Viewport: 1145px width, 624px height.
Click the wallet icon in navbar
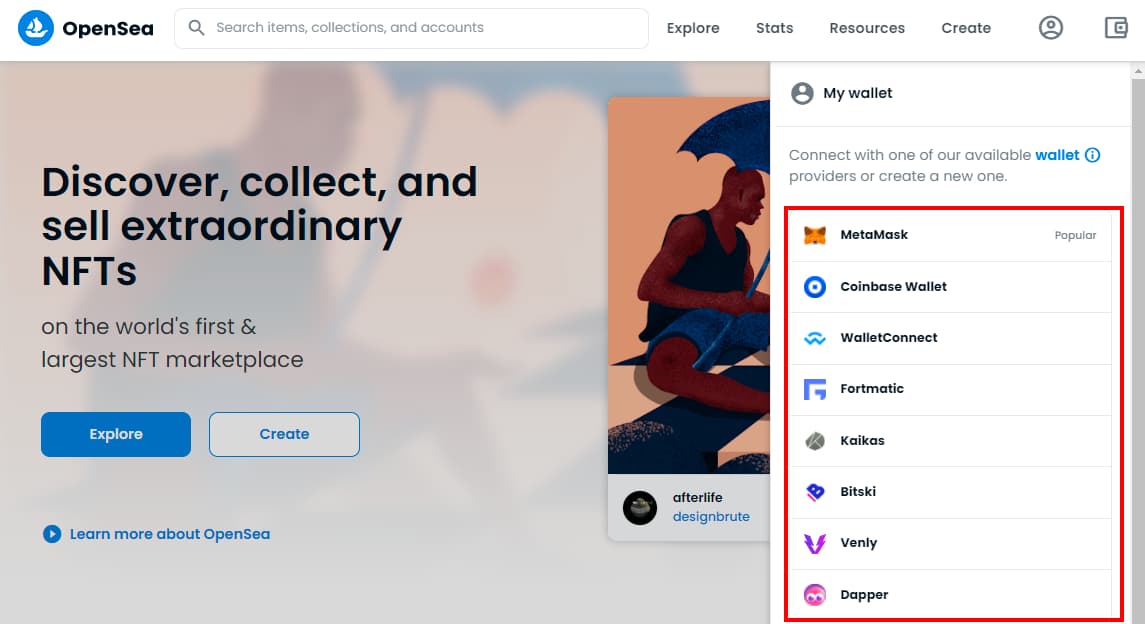tap(1116, 28)
